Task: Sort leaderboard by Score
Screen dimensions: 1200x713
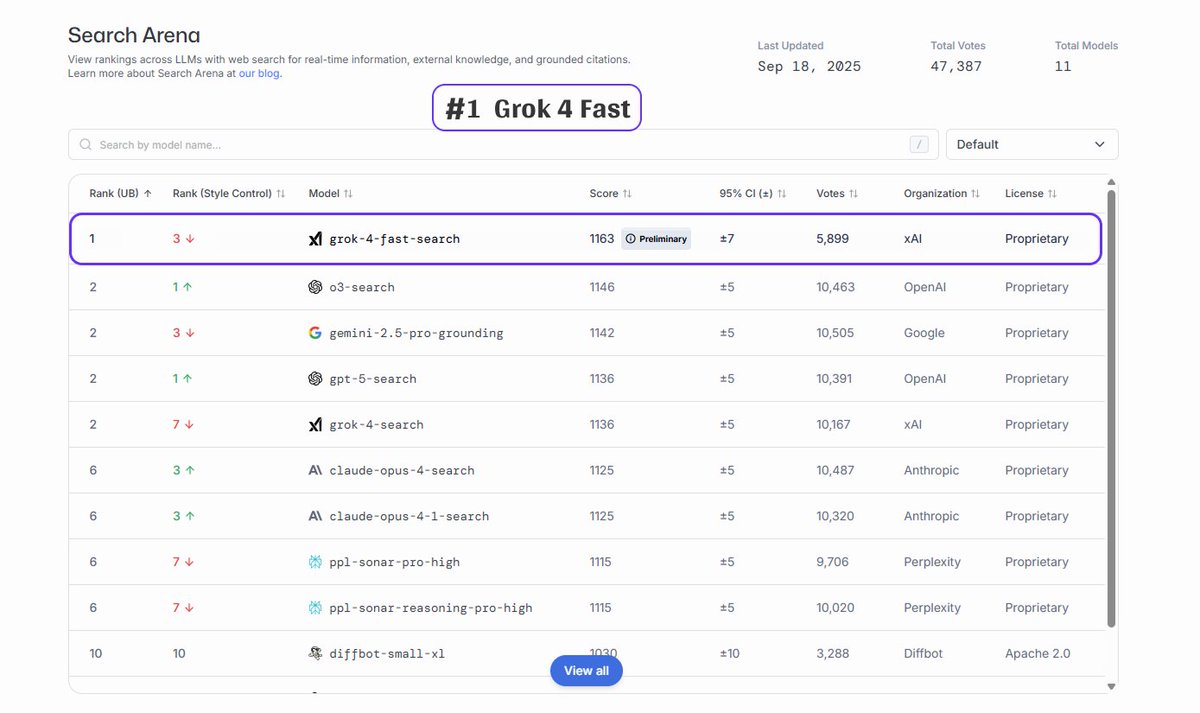Action: [x=610, y=194]
